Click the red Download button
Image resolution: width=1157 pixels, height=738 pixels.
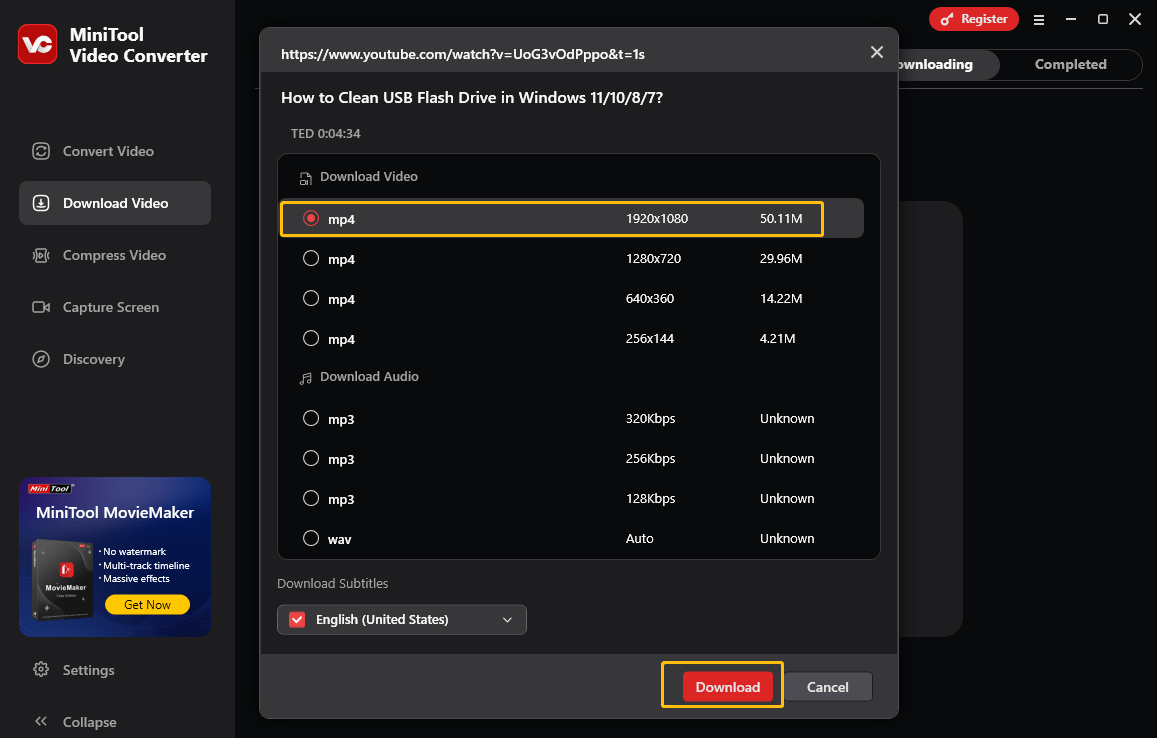click(728, 687)
